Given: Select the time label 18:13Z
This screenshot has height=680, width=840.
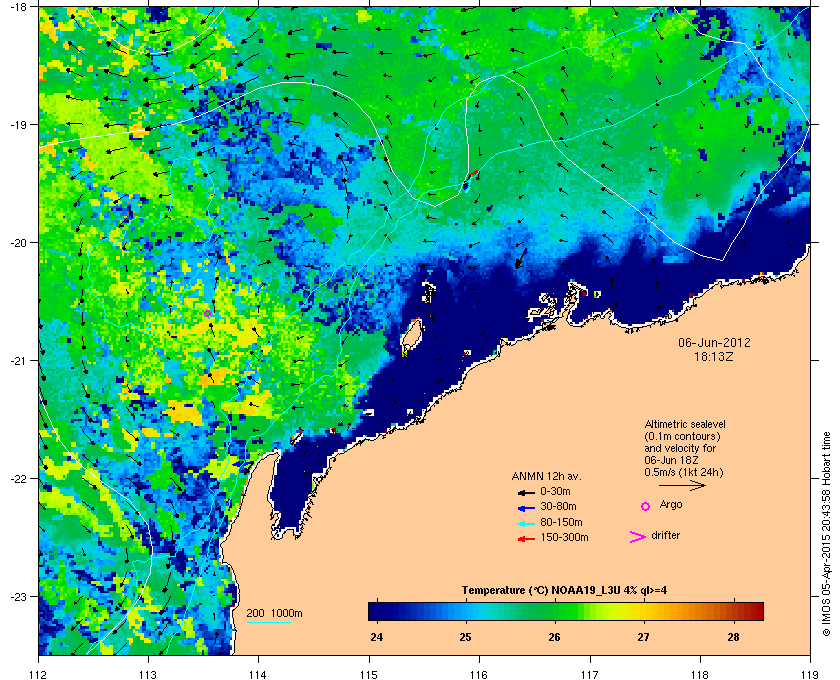Looking at the screenshot, I should (x=714, y=356).
